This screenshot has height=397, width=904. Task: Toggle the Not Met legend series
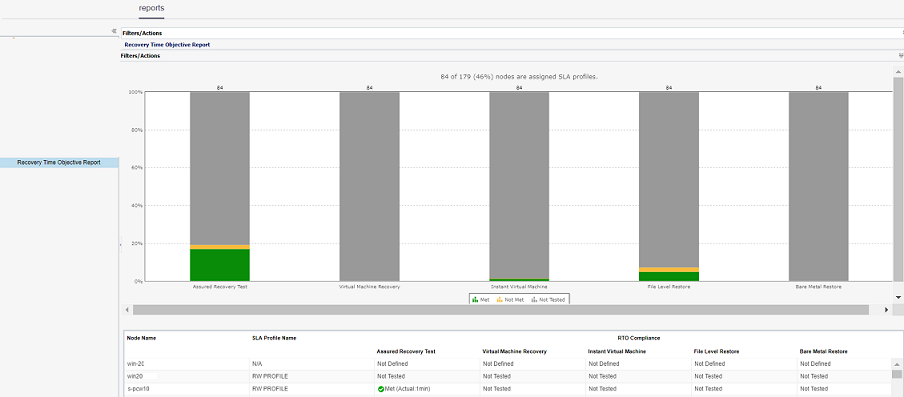tap(510, 300)
